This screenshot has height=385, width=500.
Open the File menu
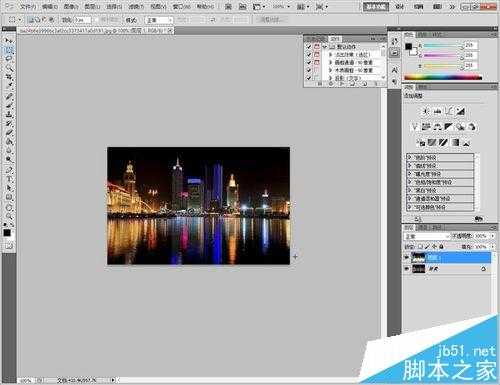[x=28, y=6]
